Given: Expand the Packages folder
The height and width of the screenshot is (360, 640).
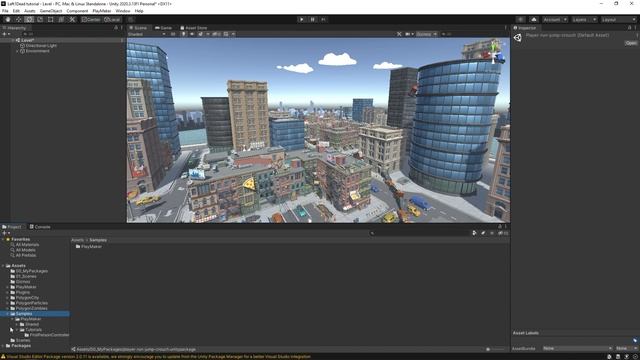Looking at the screenshot, I should pyautogui.click(x=3, y=346).
